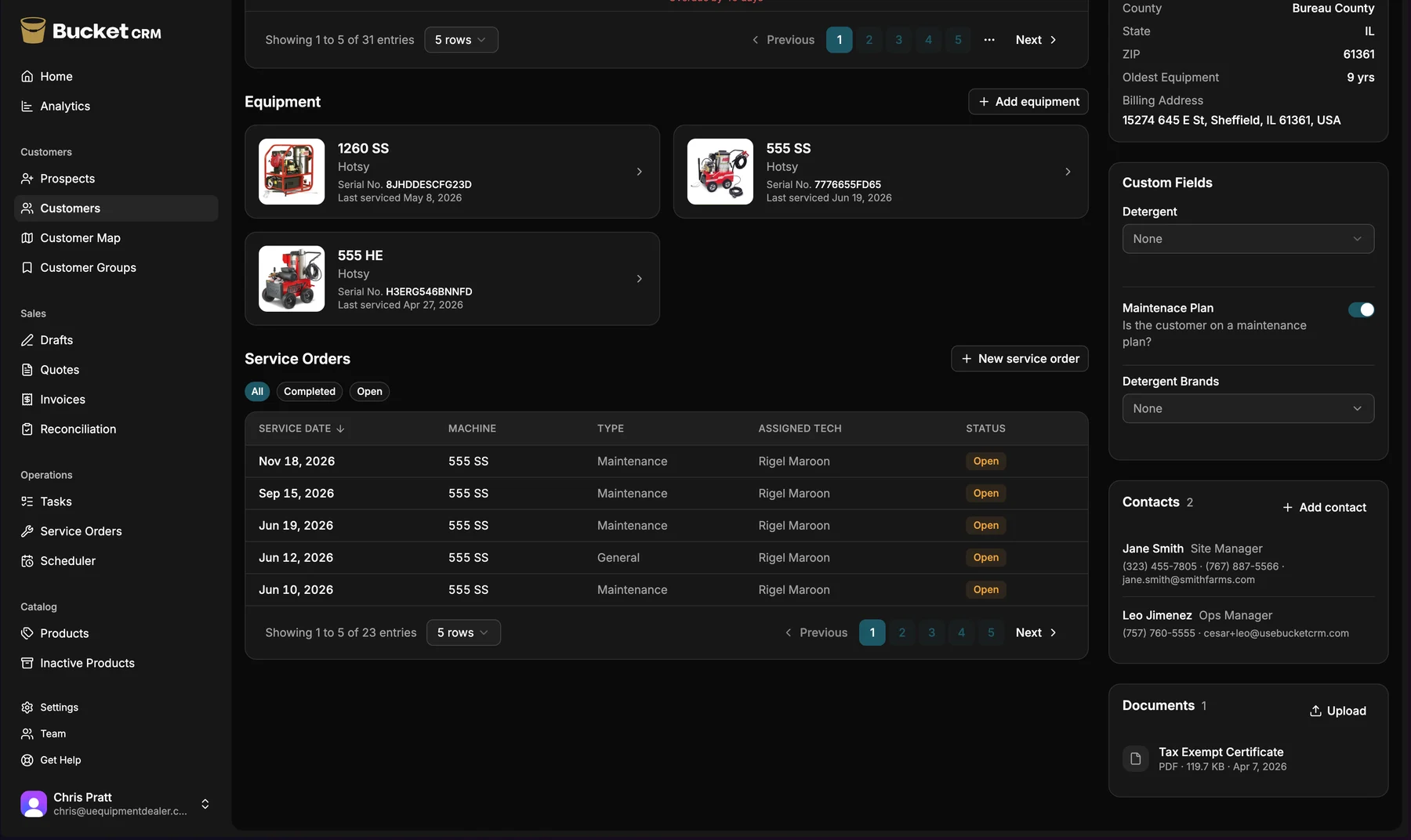Click Previous in service orders pagination
The height and width of the screenshot is (840, 1411).
[x=816, y=632]
